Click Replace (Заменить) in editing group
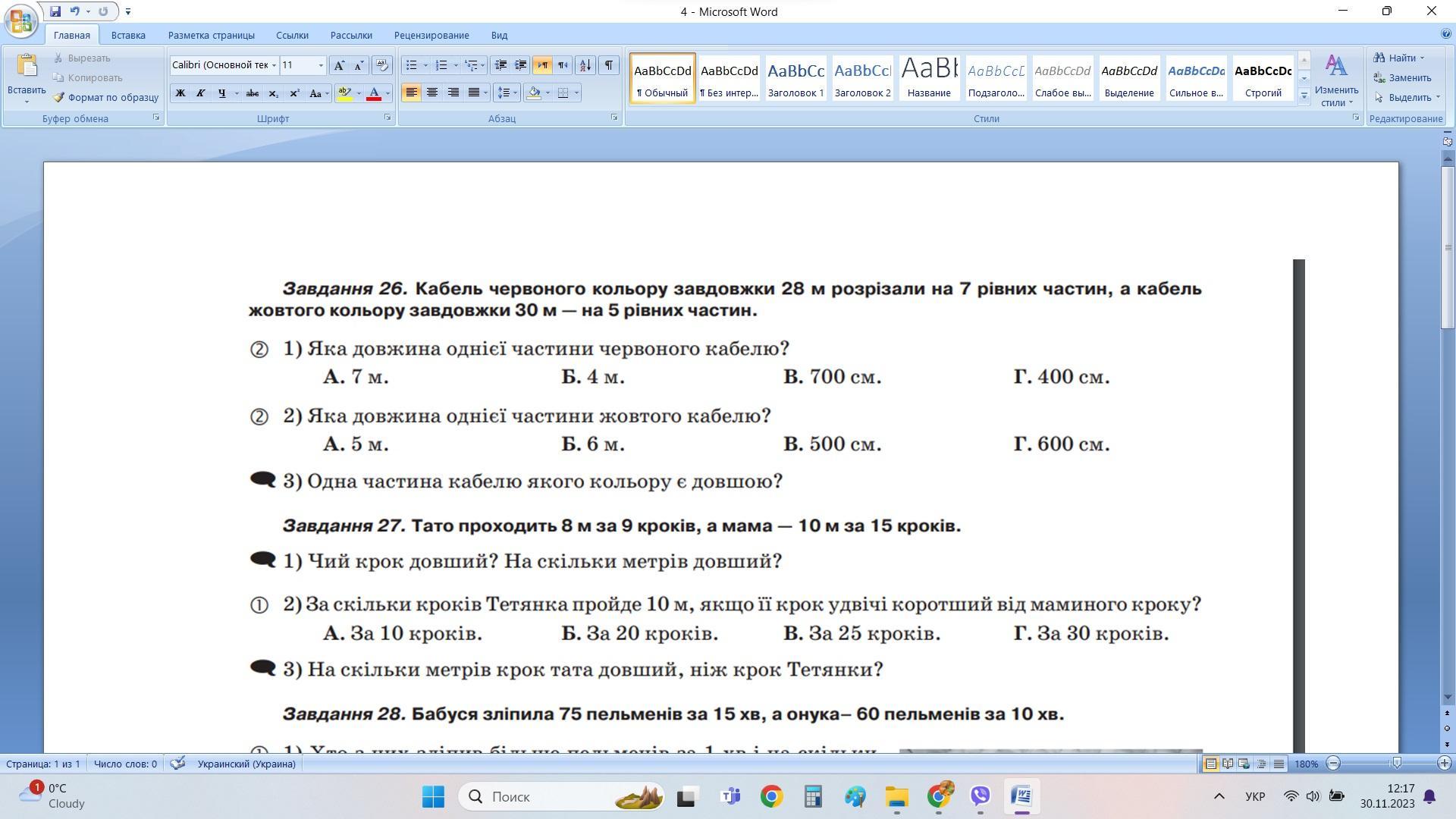 click(x=1402, y=77)
